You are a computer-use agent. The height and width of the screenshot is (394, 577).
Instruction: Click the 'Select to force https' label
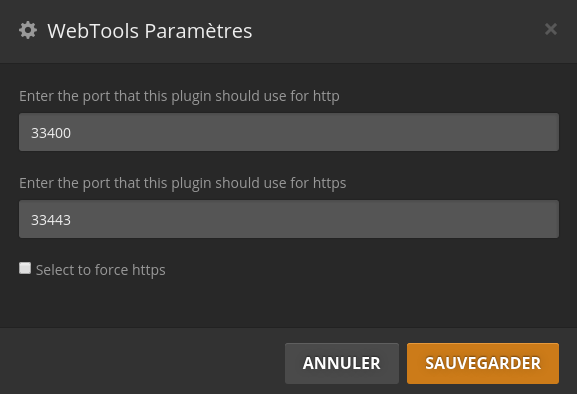100,270
